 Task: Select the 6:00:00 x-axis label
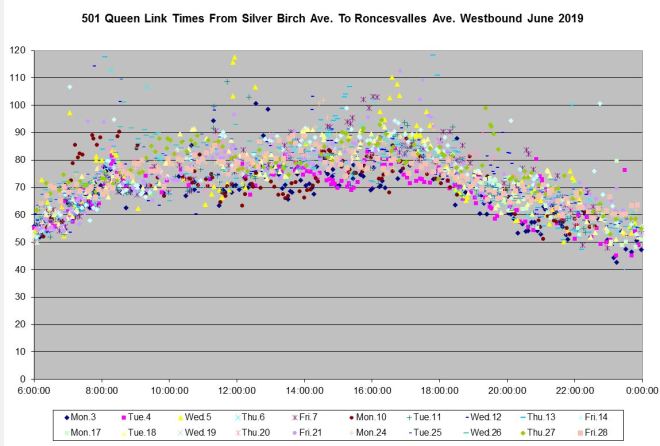tap(34, 392)
